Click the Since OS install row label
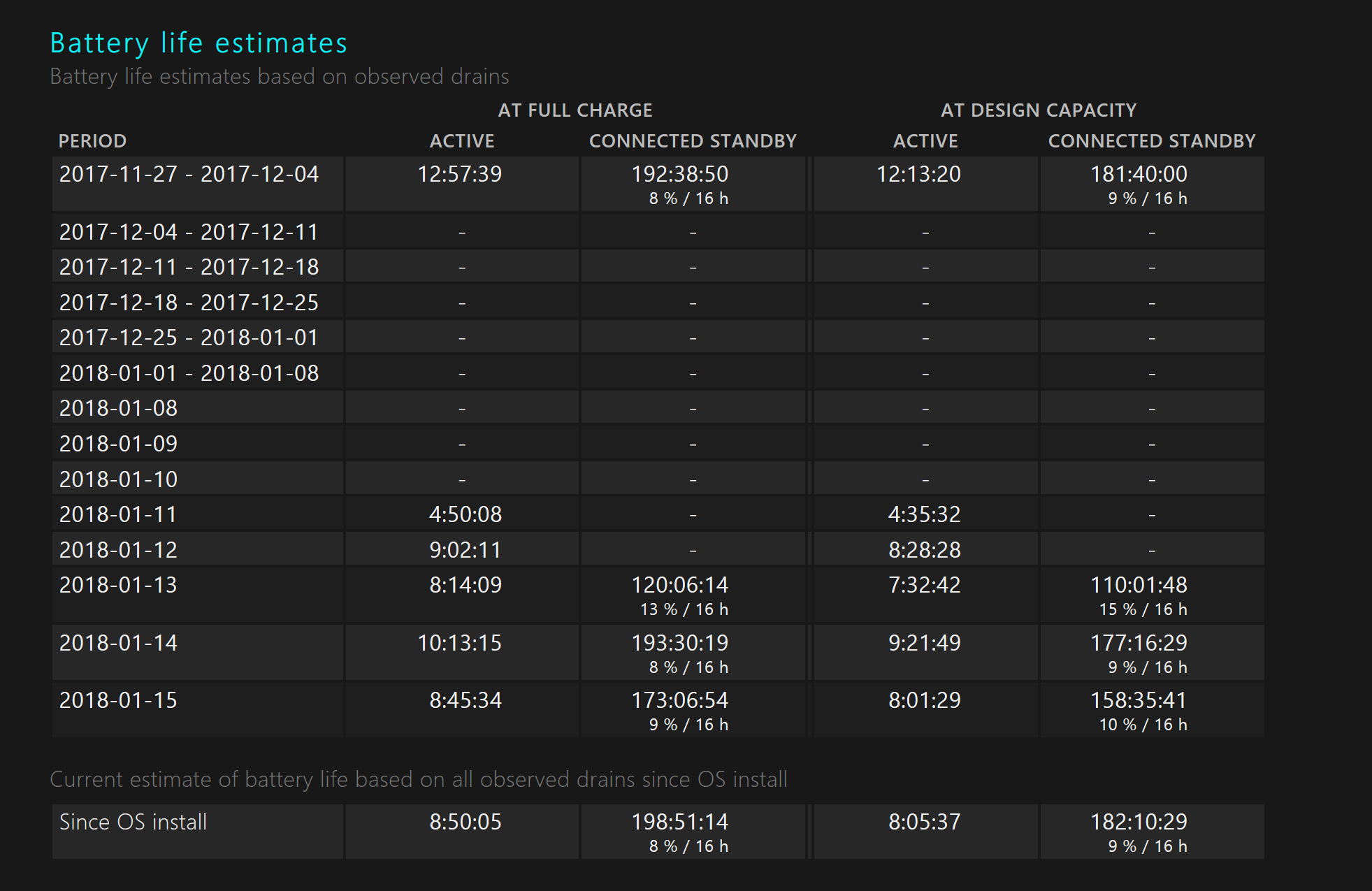The image size is (1372, 891). (133, 822)
